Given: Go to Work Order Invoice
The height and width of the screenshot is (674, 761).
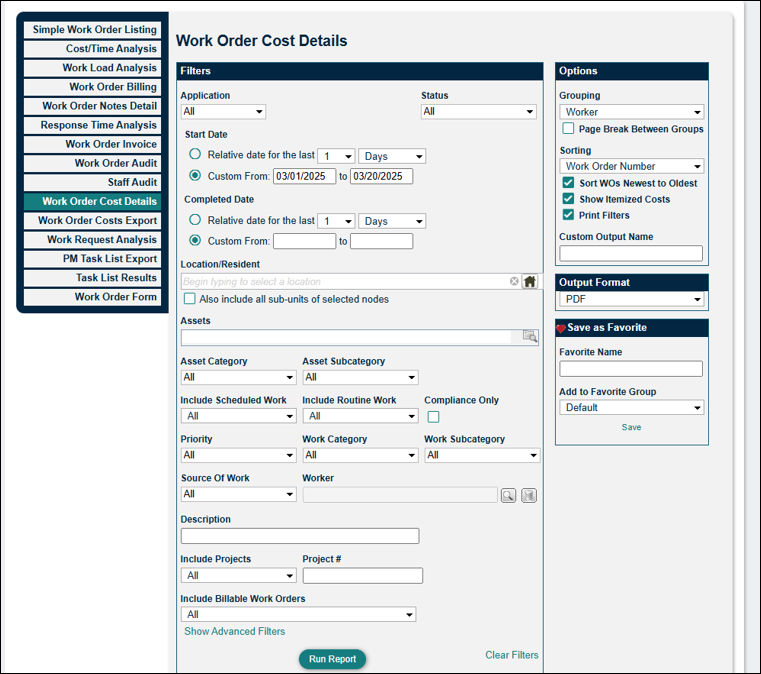Looking at the screenshot, I should click(92, 144).
